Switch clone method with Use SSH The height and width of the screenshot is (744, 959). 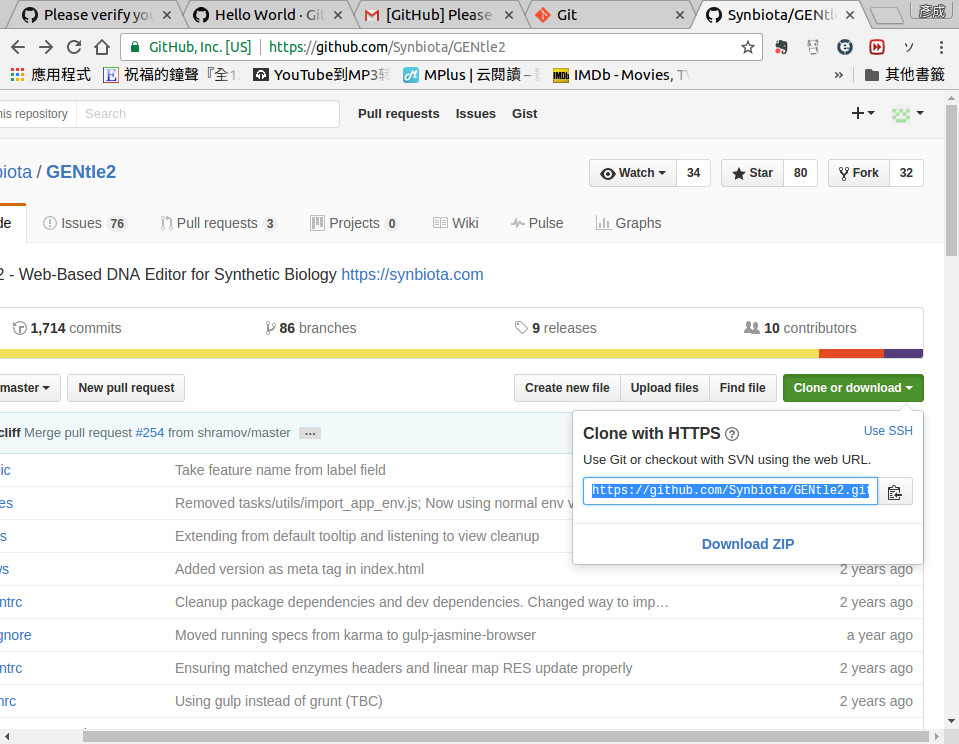pos(888,431)
